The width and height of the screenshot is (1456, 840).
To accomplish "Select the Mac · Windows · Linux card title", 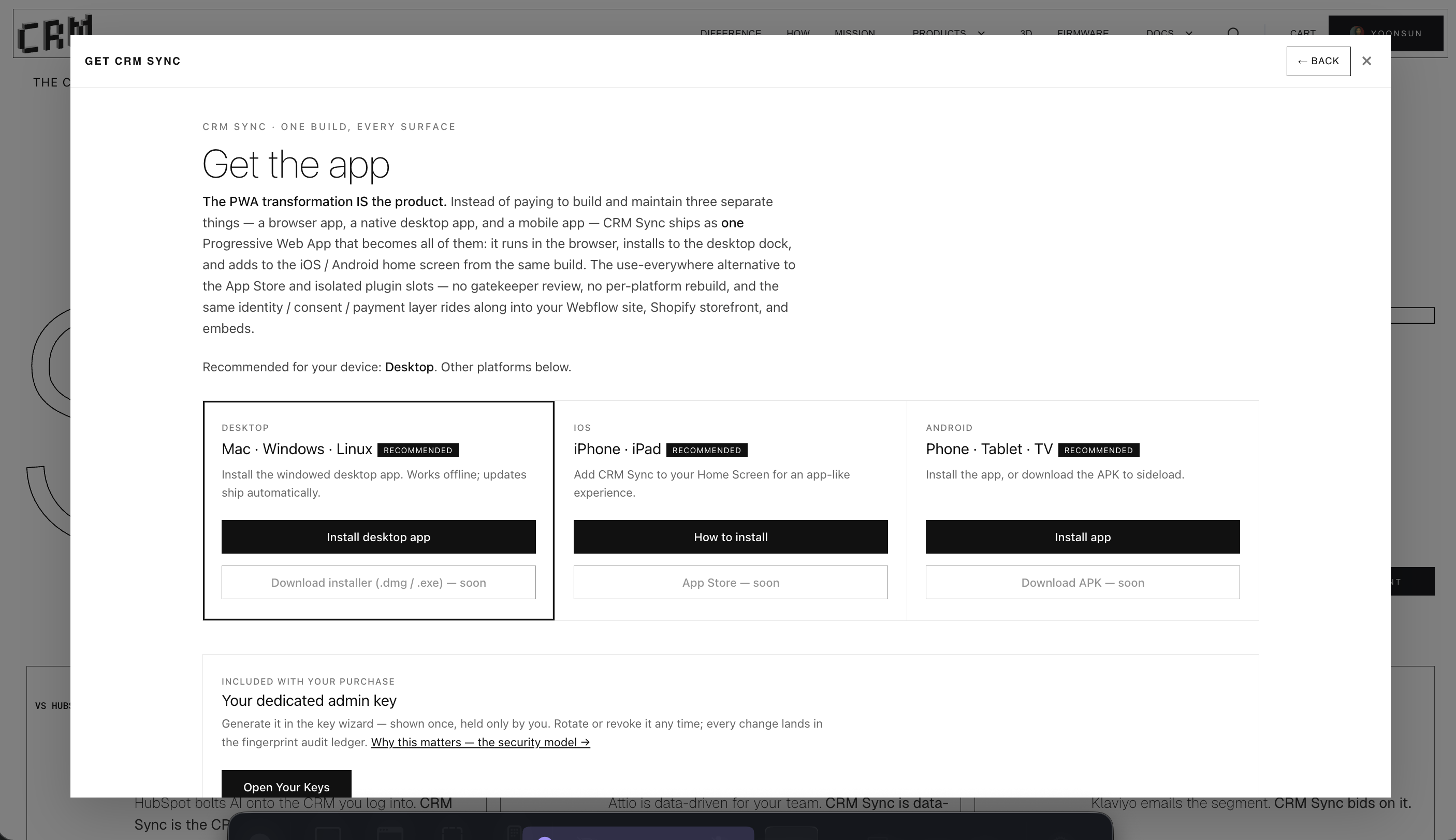I will (297, 449).
